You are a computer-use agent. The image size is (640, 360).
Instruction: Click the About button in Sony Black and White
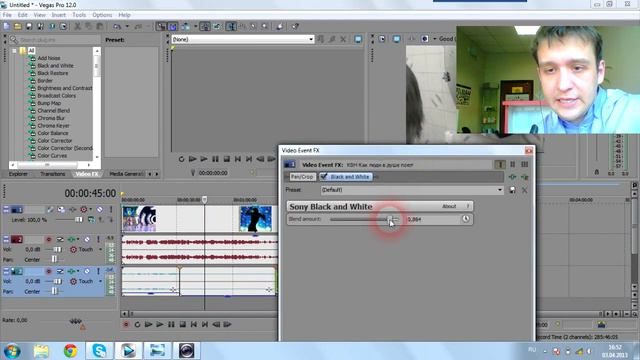click(449, 206)
